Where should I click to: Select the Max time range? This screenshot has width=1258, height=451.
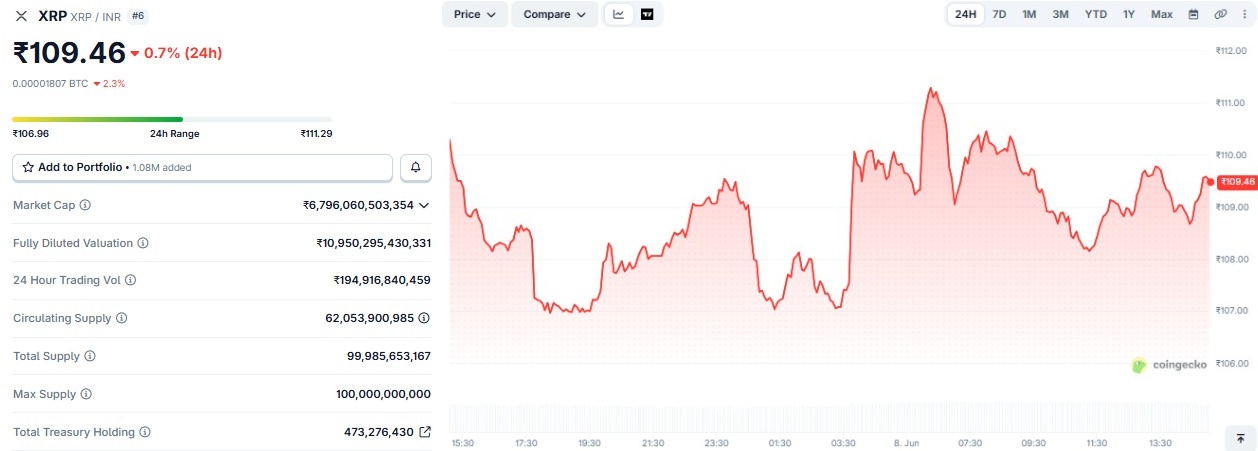click(x=1161, y=14)
